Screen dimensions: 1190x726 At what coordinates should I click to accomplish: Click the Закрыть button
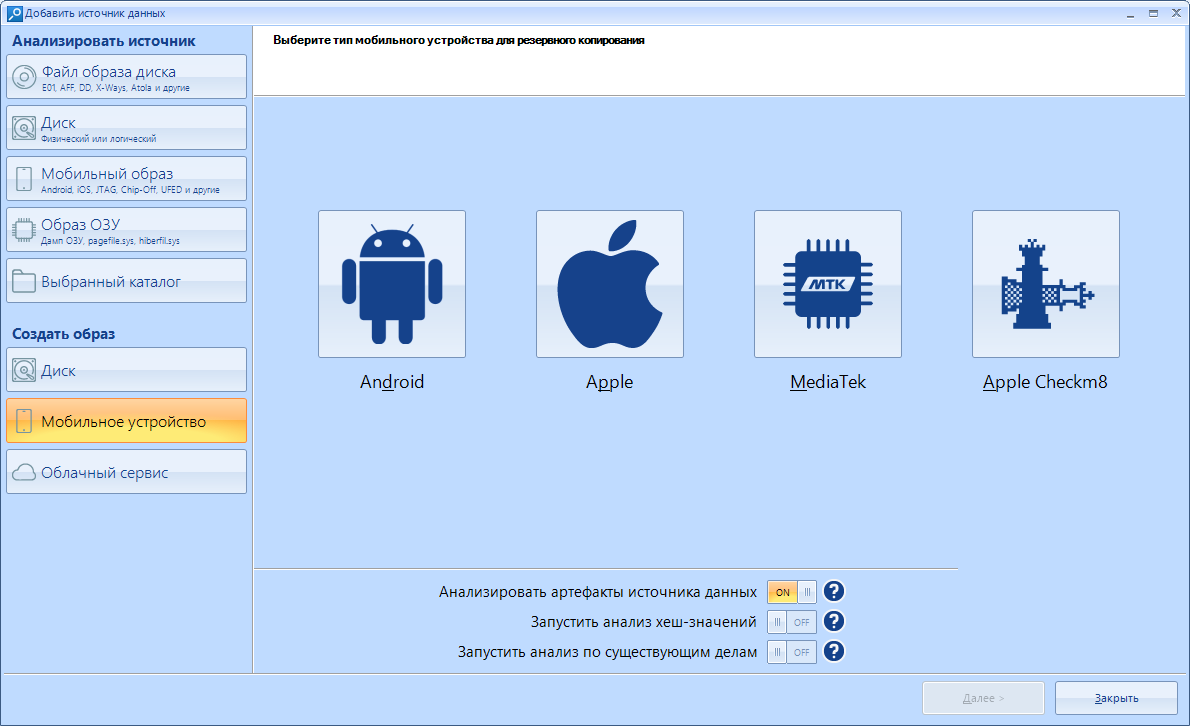click(1116, 698)
